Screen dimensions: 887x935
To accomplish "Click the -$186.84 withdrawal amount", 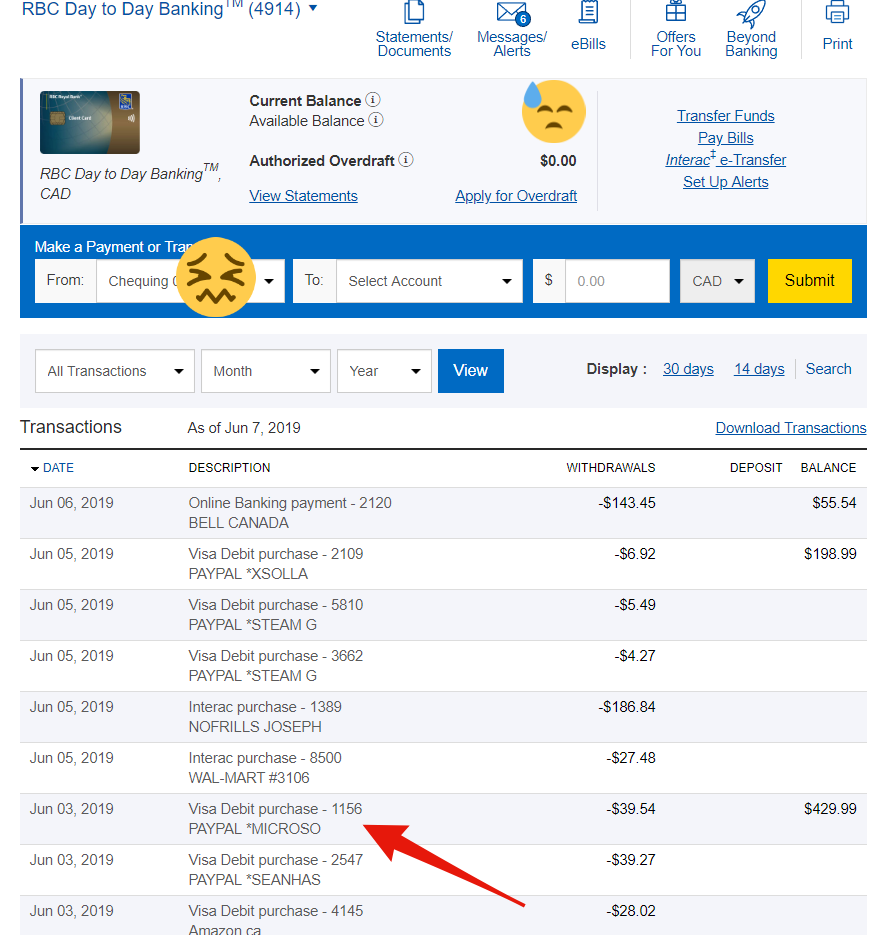I will (627, 707).
